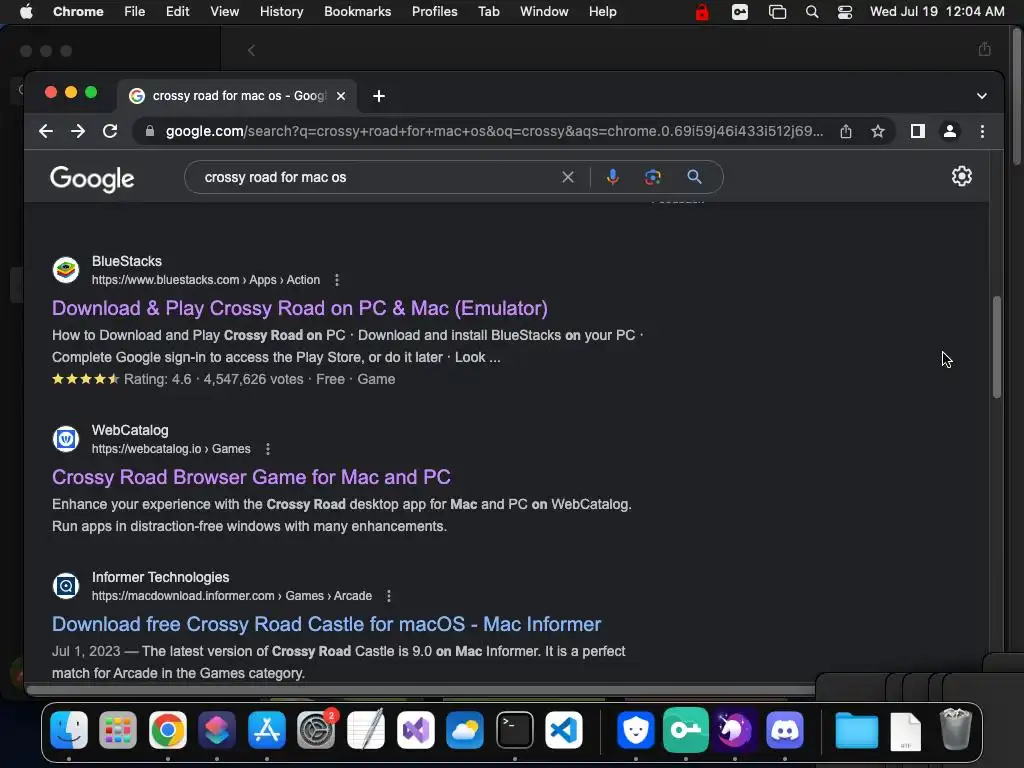Expand the tab search chevron
The image size is (1024, 768).
pyautogui.click(x=982, y=96)
